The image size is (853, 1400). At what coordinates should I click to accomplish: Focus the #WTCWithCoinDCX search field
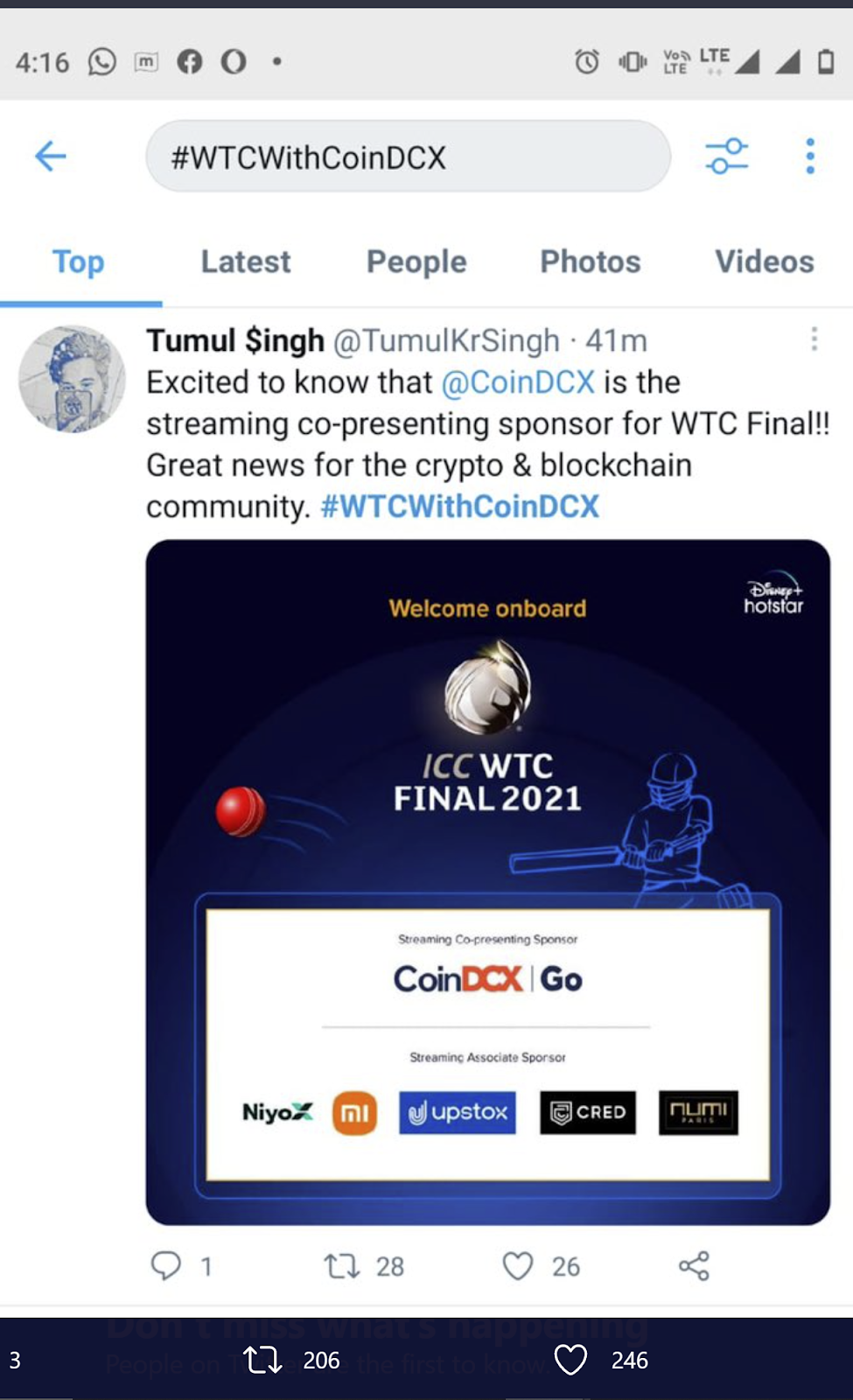408,157
